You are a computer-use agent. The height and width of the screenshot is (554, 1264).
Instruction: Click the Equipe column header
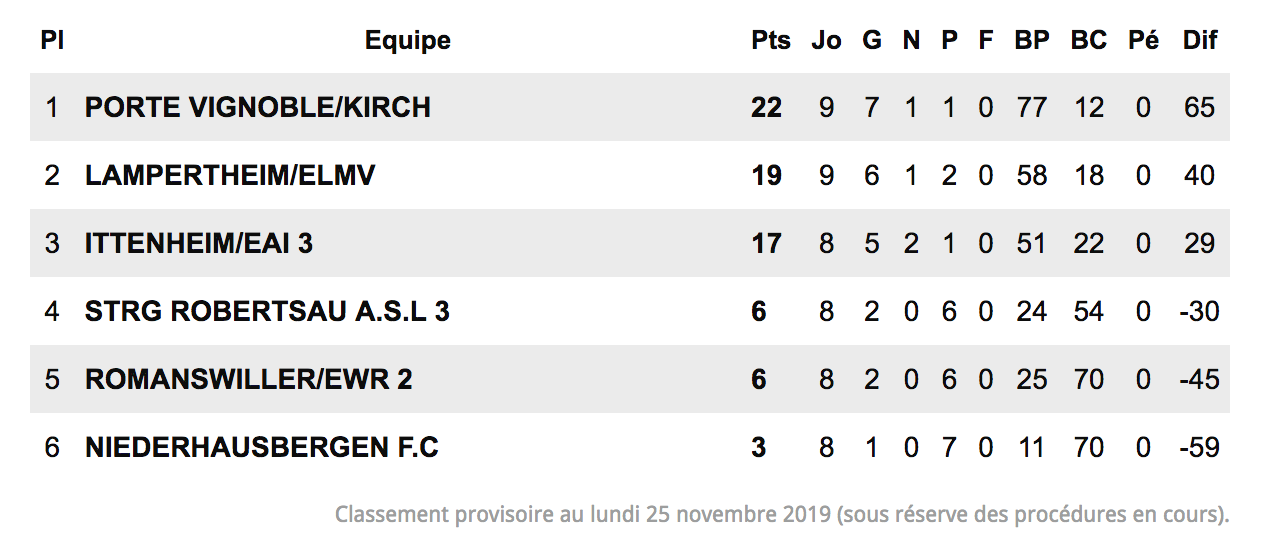click(407, 40)
